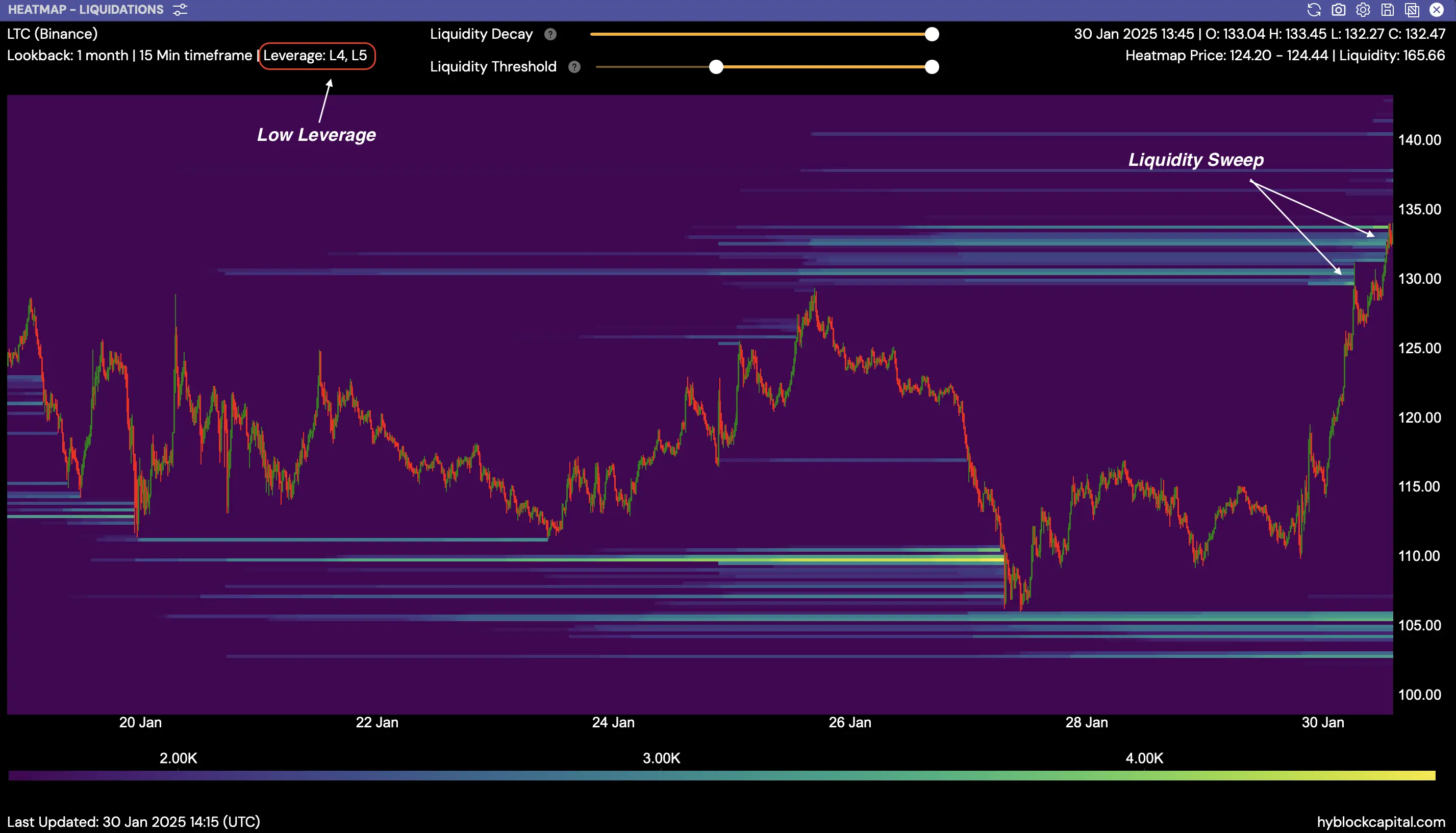Click the hyblockcapital.com link
1456x833 pixels.
(1380, 822)
